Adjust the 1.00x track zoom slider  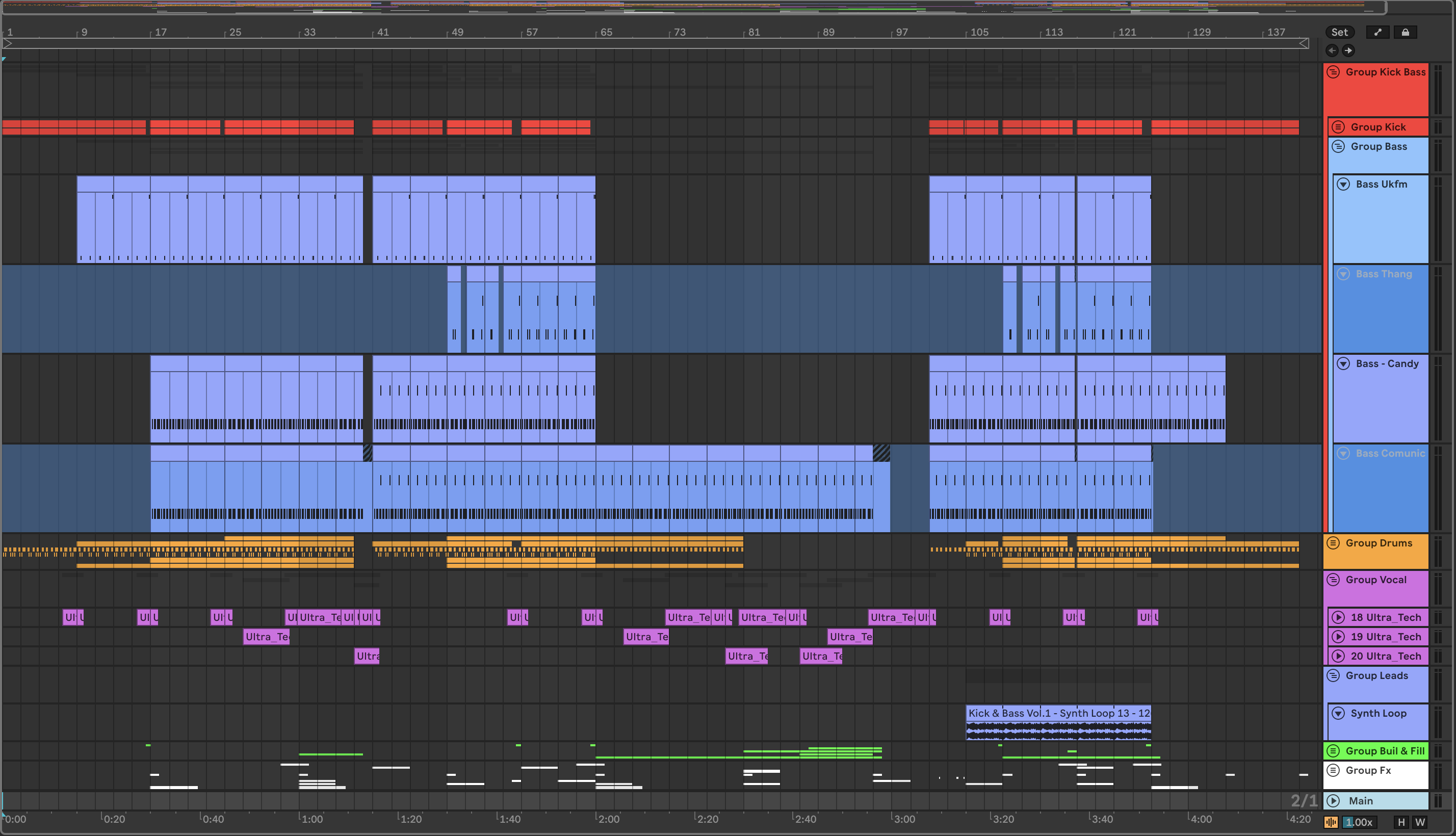[1359, 822]
